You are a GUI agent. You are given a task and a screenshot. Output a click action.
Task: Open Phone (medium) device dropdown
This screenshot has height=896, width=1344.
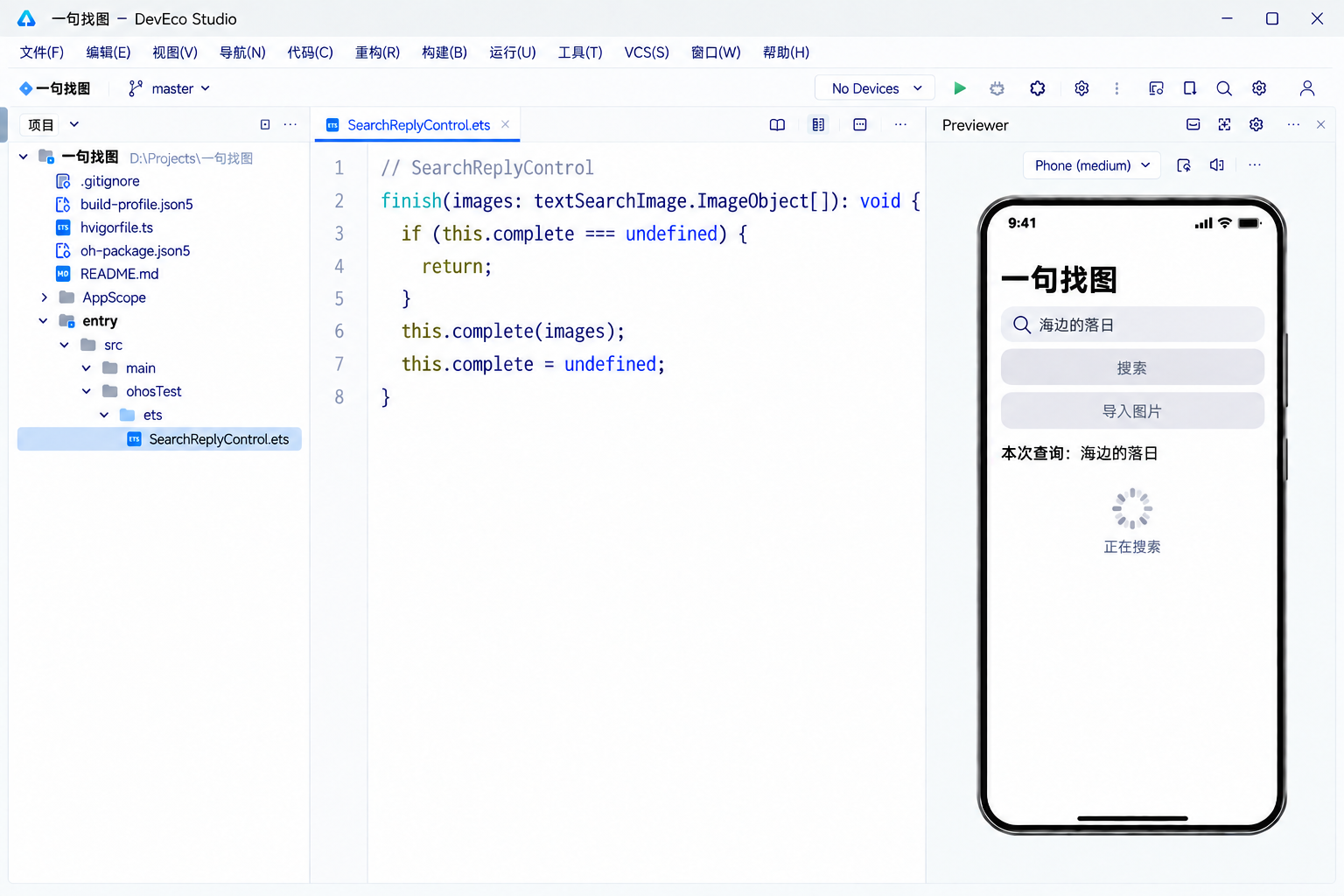coord(1092,165)
